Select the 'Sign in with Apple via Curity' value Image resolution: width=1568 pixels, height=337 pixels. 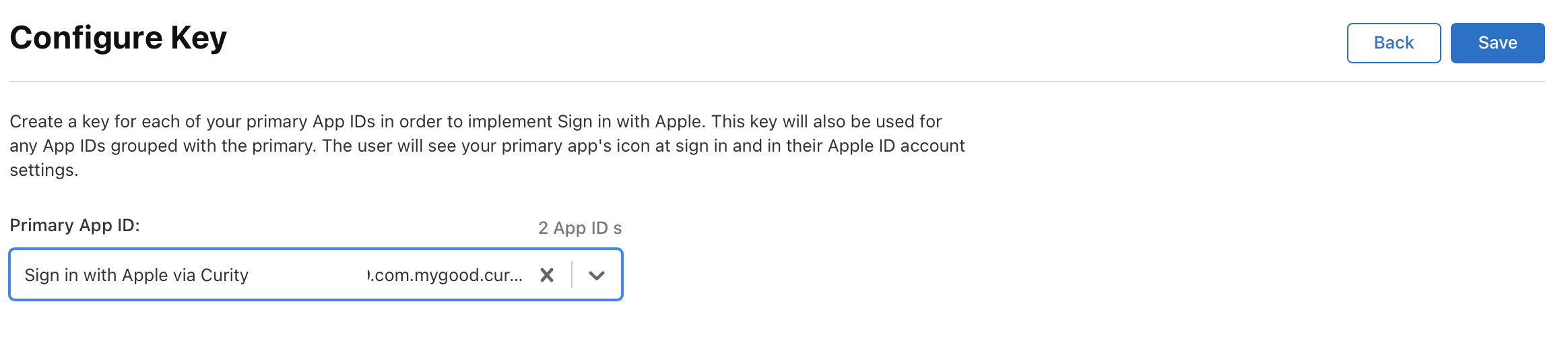coord(137,275)
